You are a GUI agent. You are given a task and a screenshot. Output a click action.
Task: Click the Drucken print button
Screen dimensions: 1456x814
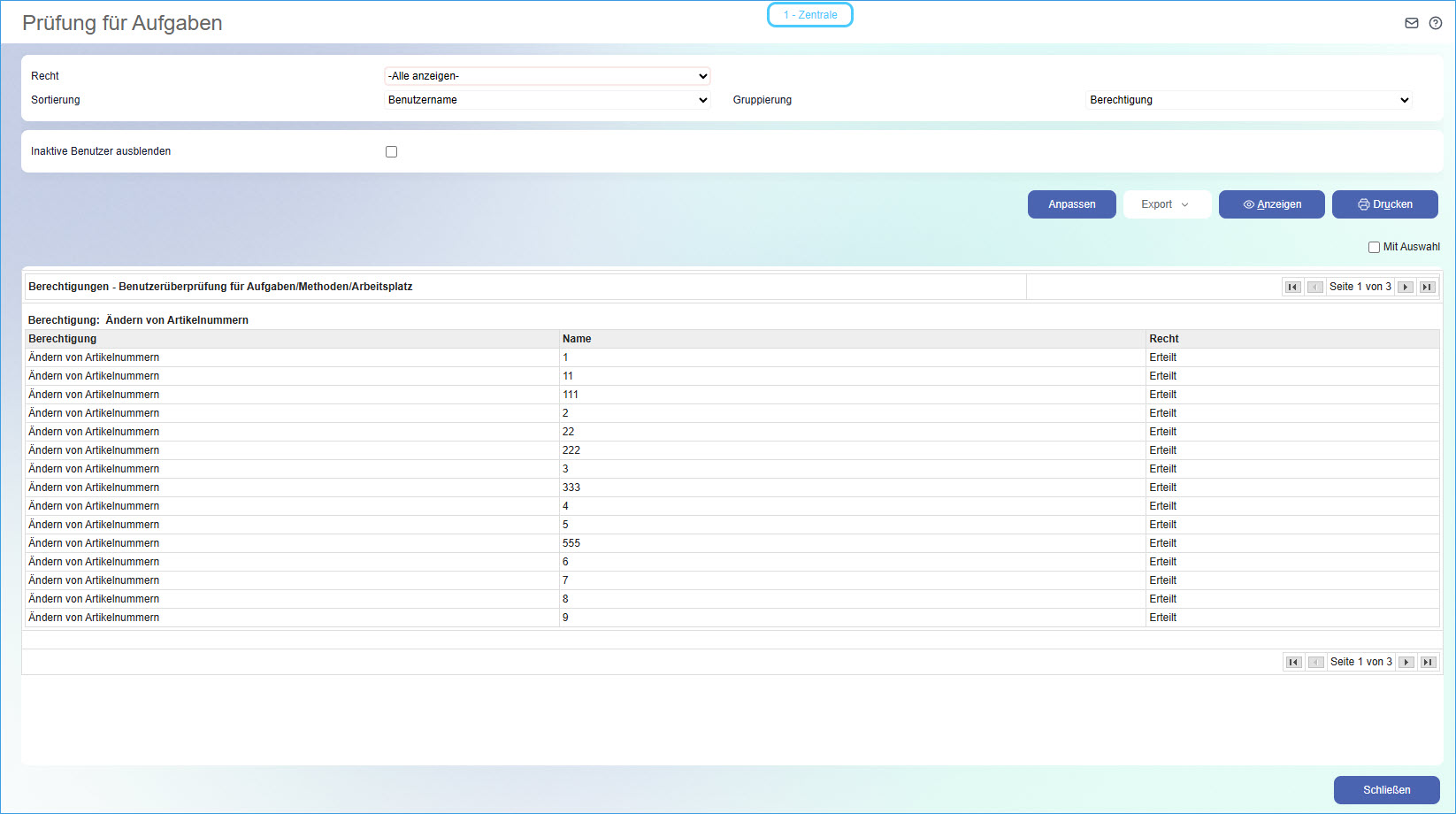[1384, 204]
